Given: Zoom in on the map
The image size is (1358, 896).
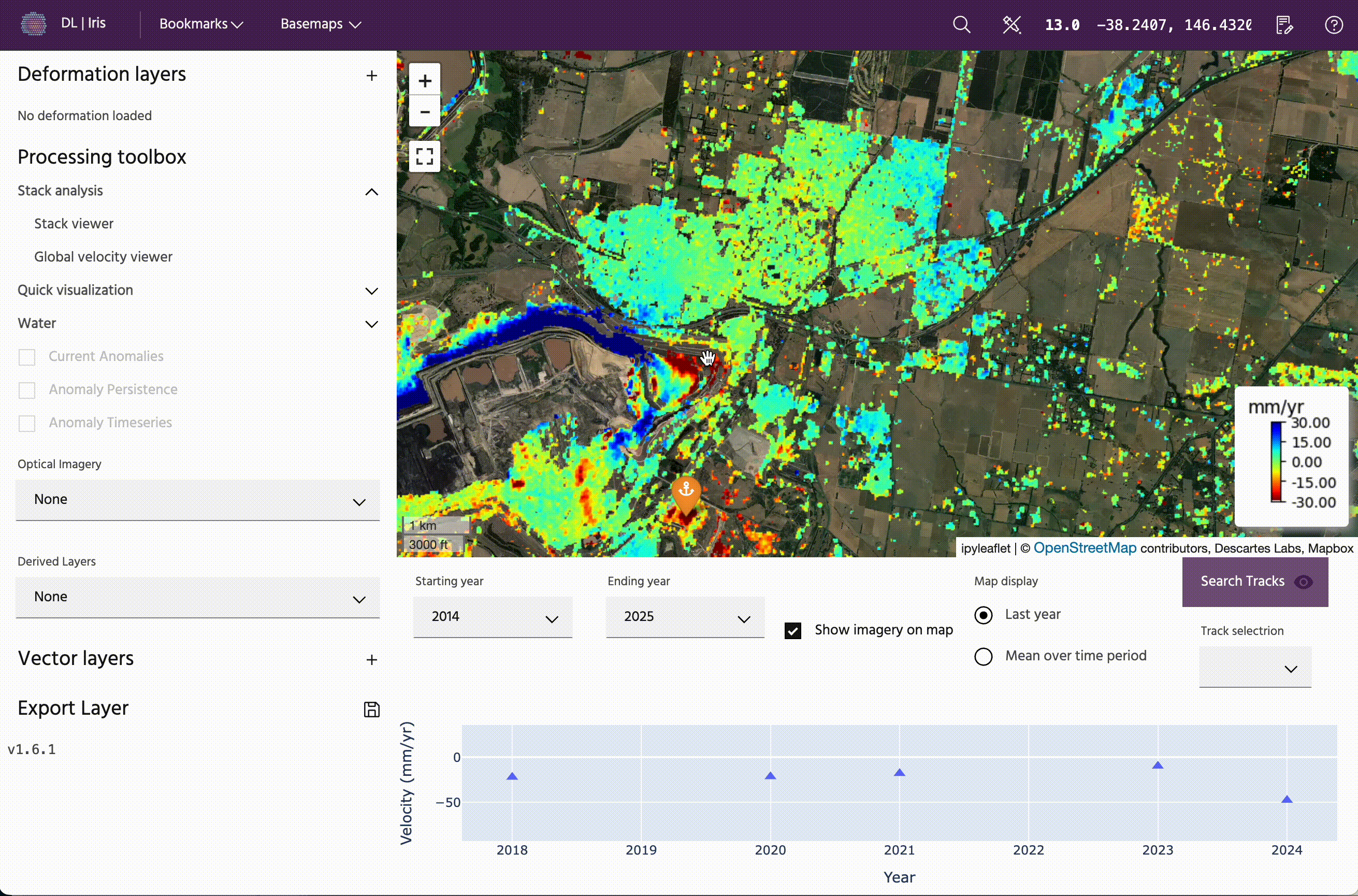Looking at the screenshot, I should [425, 81].
